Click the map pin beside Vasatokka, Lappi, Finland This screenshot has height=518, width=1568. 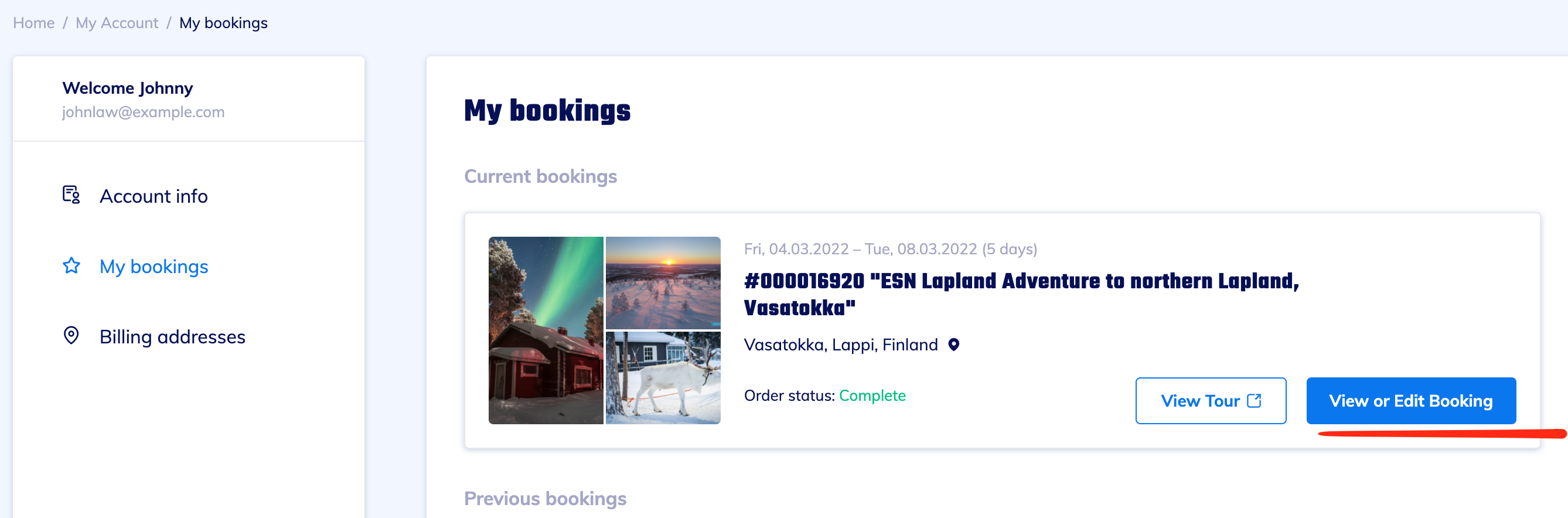[954, 345]
